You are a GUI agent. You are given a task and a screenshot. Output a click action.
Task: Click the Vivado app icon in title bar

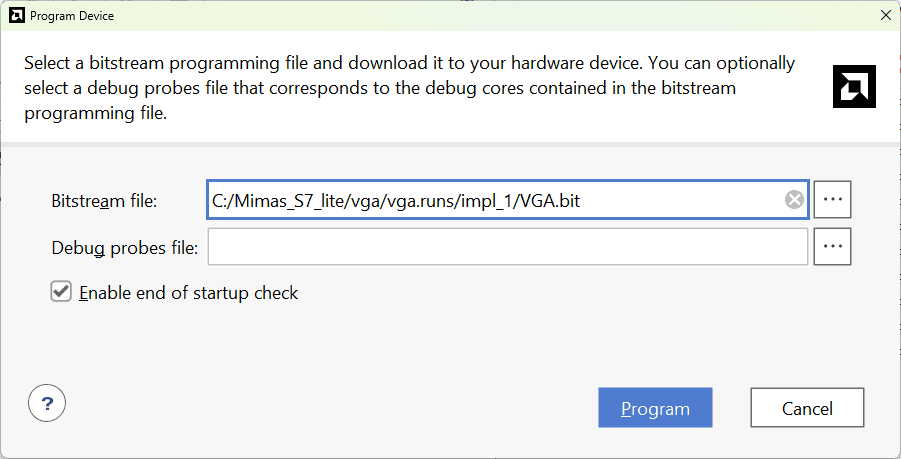click(15, 15)
